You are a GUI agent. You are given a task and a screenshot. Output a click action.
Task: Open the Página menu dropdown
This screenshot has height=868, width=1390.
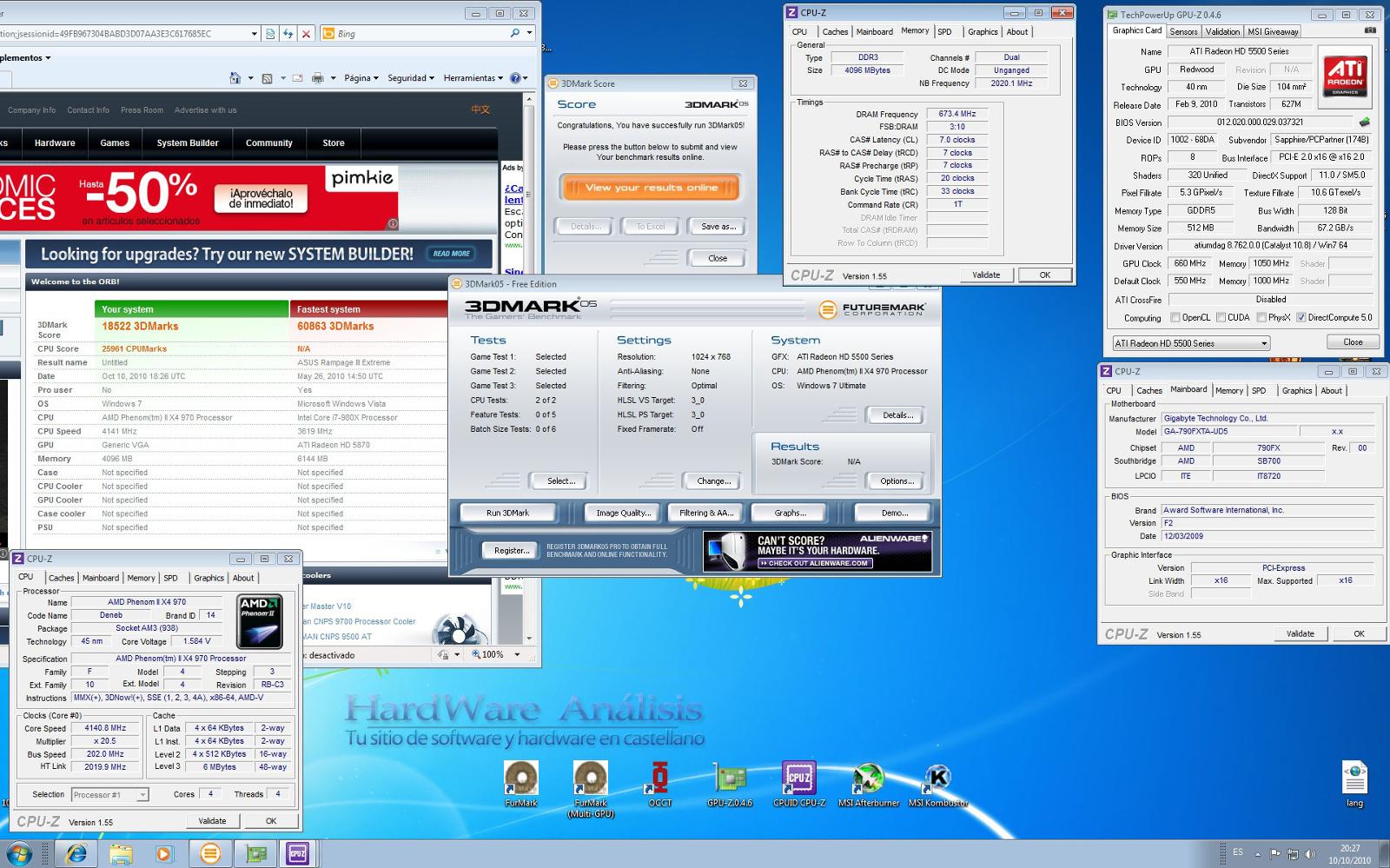(x=361, y=78)
